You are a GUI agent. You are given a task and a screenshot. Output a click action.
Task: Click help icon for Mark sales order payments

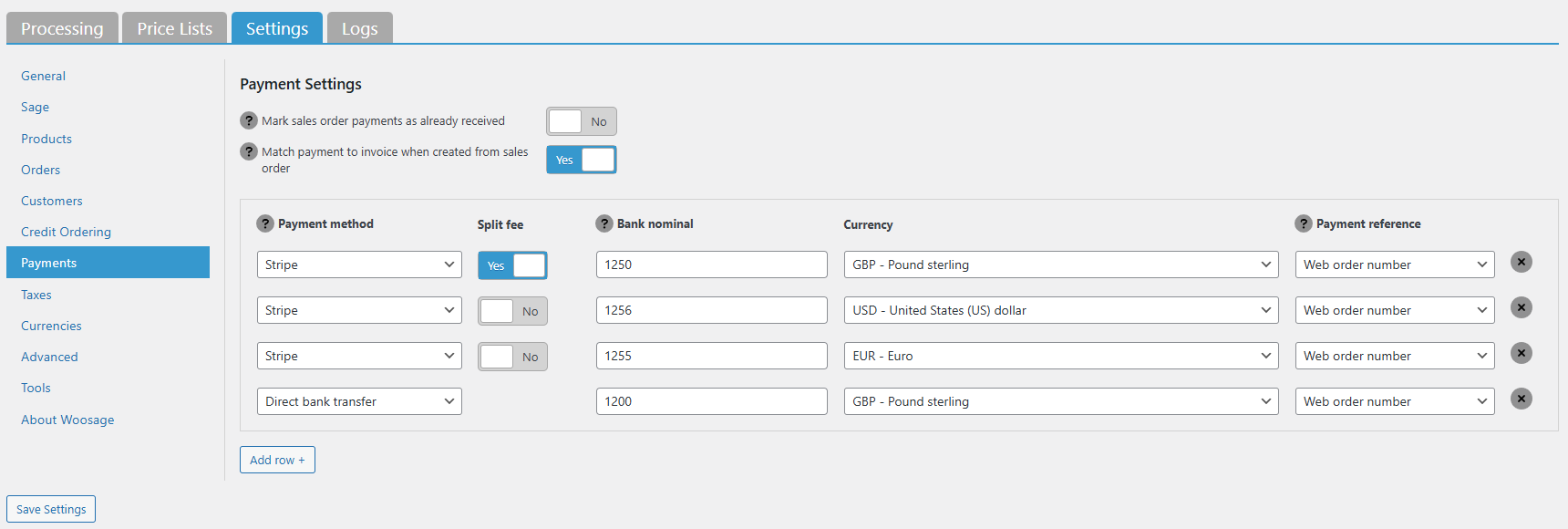(x=249, y=120)
